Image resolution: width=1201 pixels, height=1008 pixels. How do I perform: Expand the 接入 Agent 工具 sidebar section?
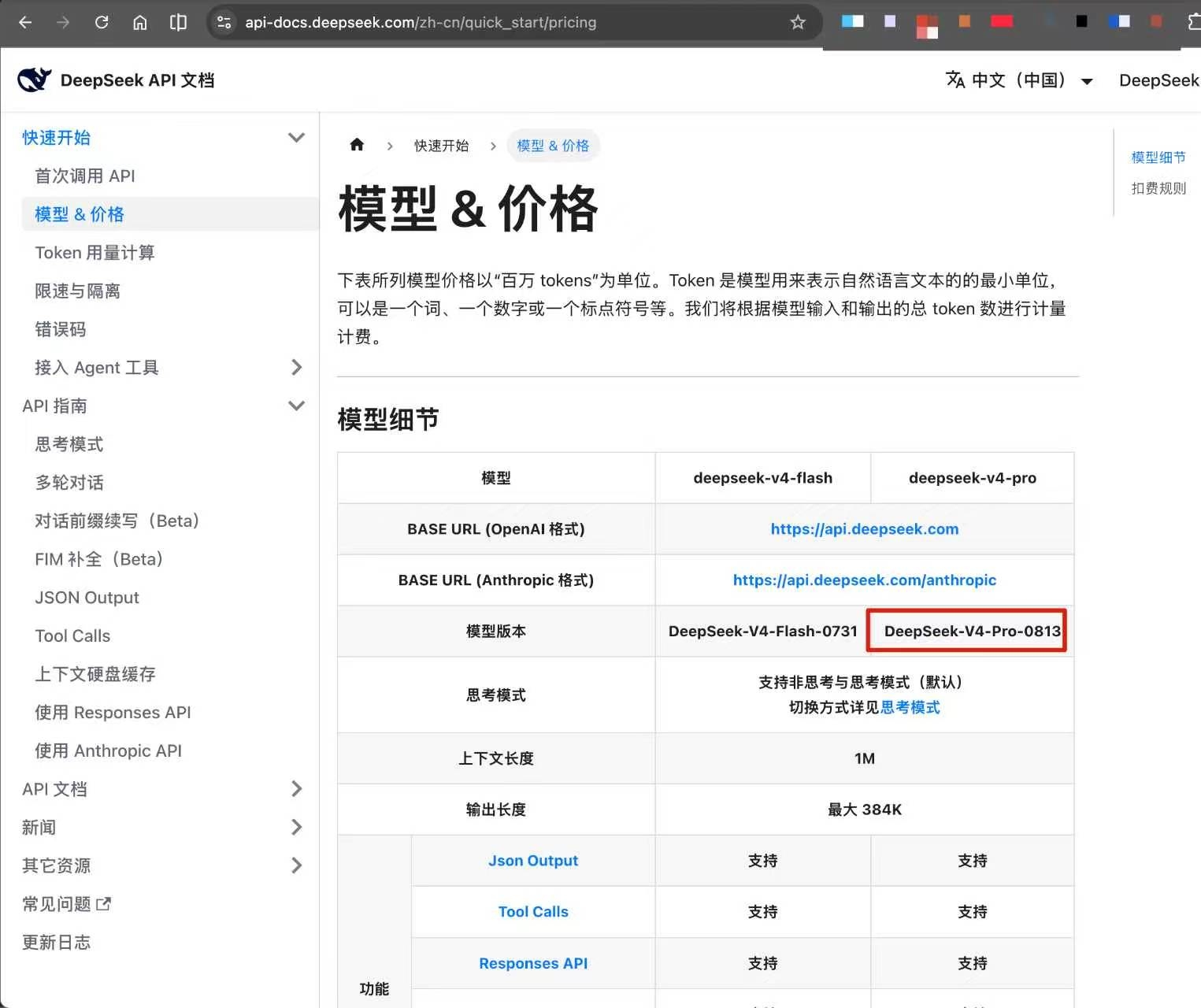pos(296,367)
